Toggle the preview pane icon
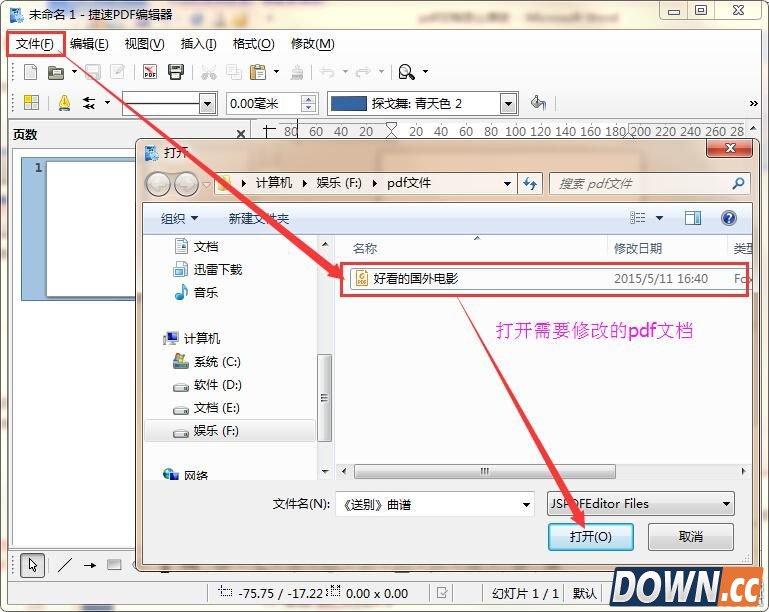Viewport: 769px width, 612px height. click(693, 218)
